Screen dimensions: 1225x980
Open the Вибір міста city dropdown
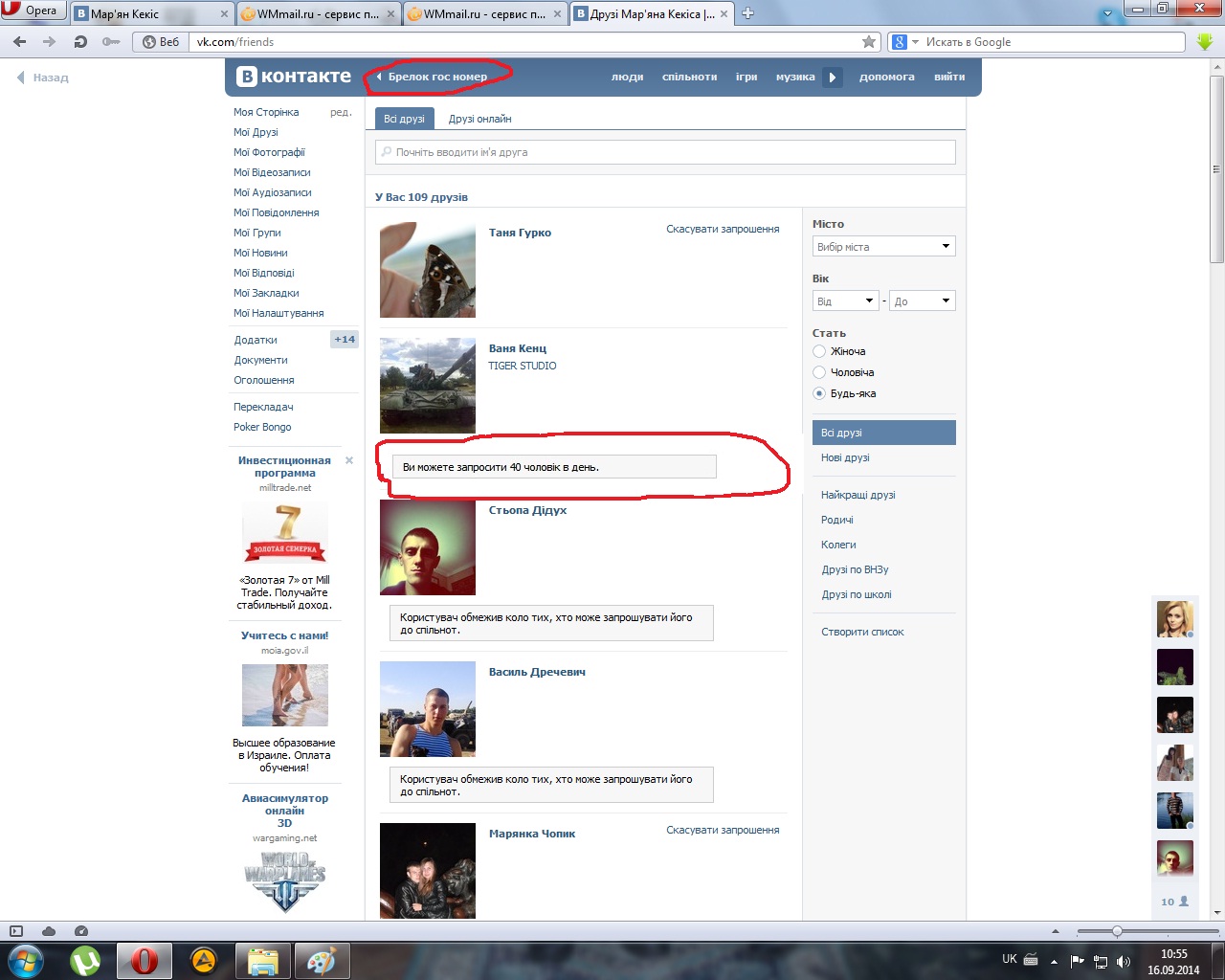pyautogui.click(x=884, y=247)
